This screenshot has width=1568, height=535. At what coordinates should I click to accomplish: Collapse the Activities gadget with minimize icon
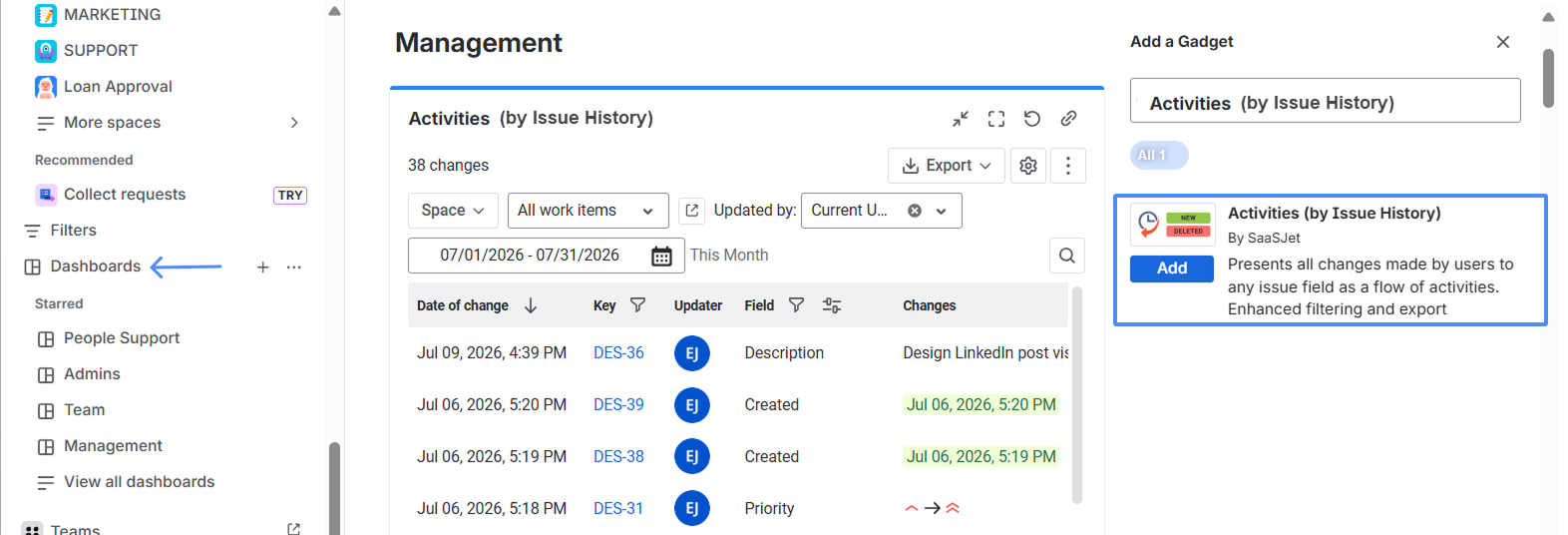pyautogui.click(x=961, y=119)
